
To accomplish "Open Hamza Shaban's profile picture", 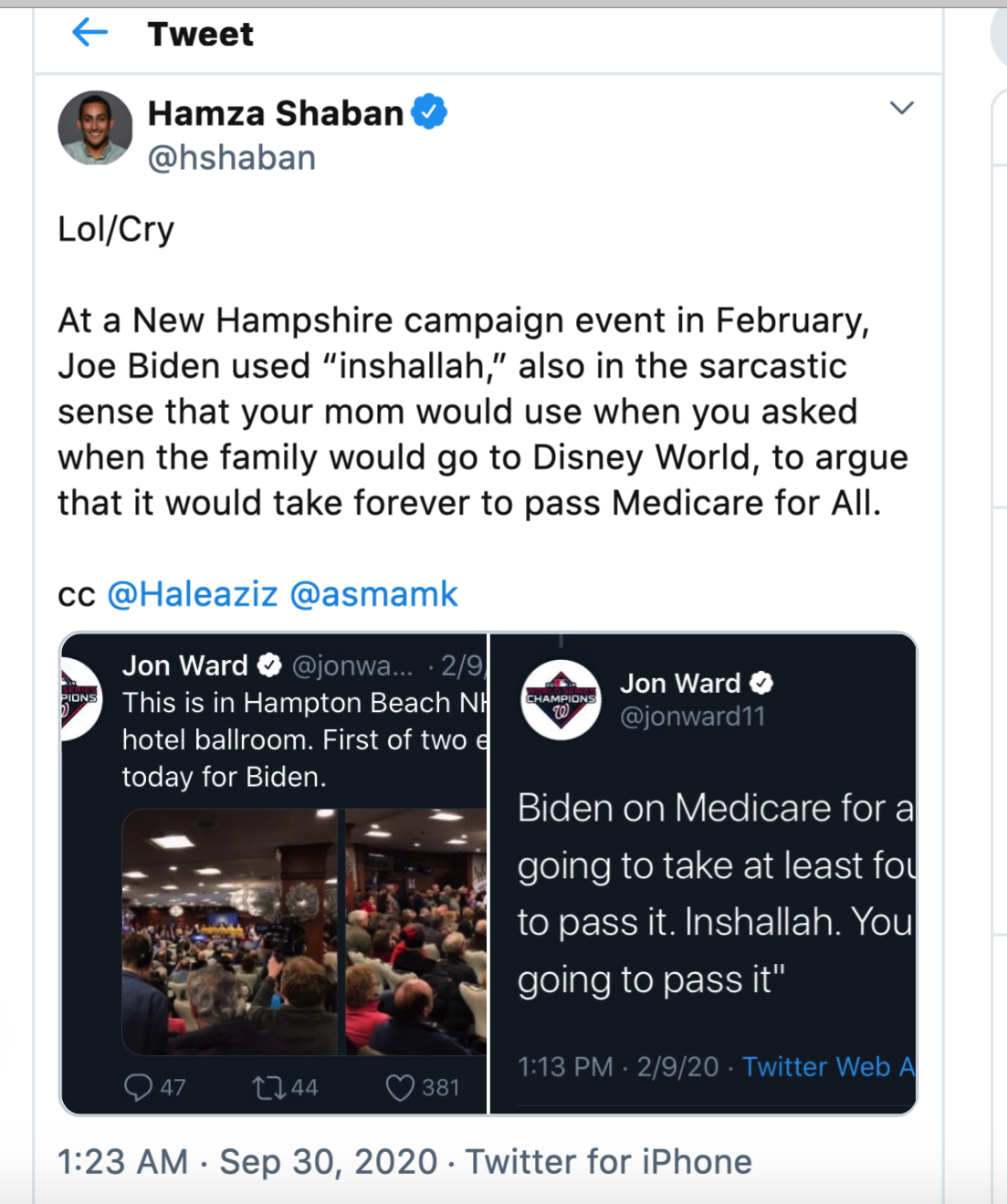I will coord(96,128).
